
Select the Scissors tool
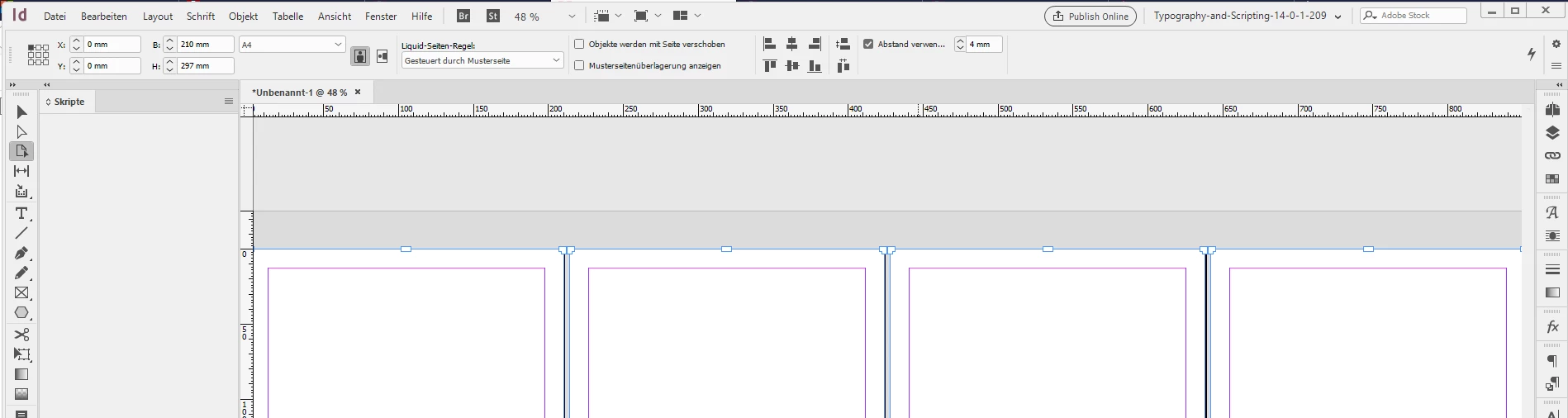(x=22, y=335)
